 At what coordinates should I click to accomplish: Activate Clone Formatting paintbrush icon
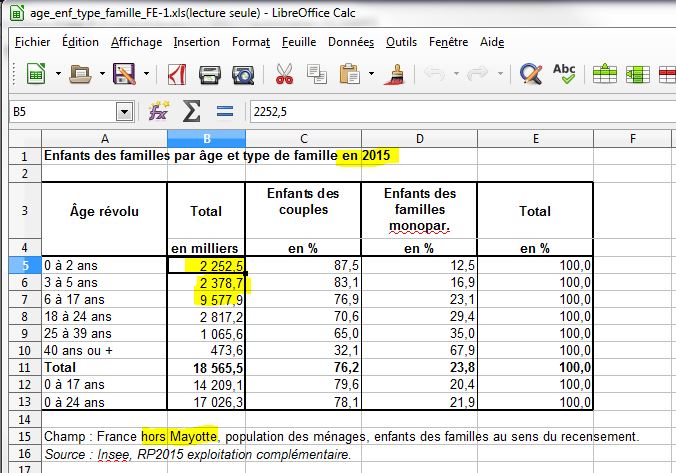tap(396, 75)
